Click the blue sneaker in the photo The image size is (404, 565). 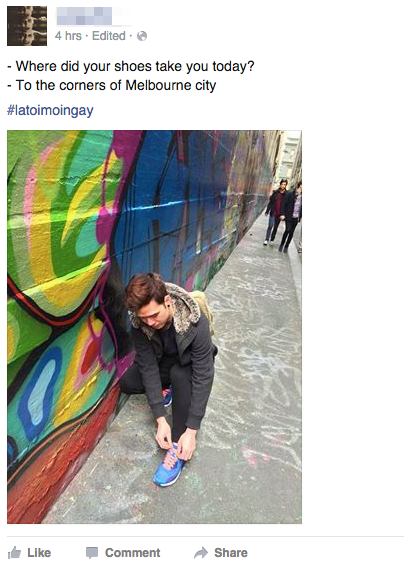169,467
